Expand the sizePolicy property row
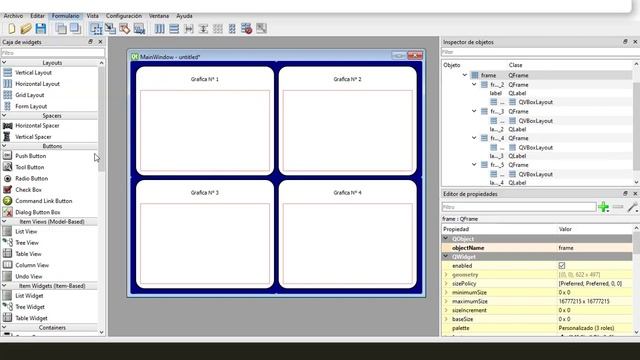Viewport: 640px width, 360px height. (x=446, y=283)
